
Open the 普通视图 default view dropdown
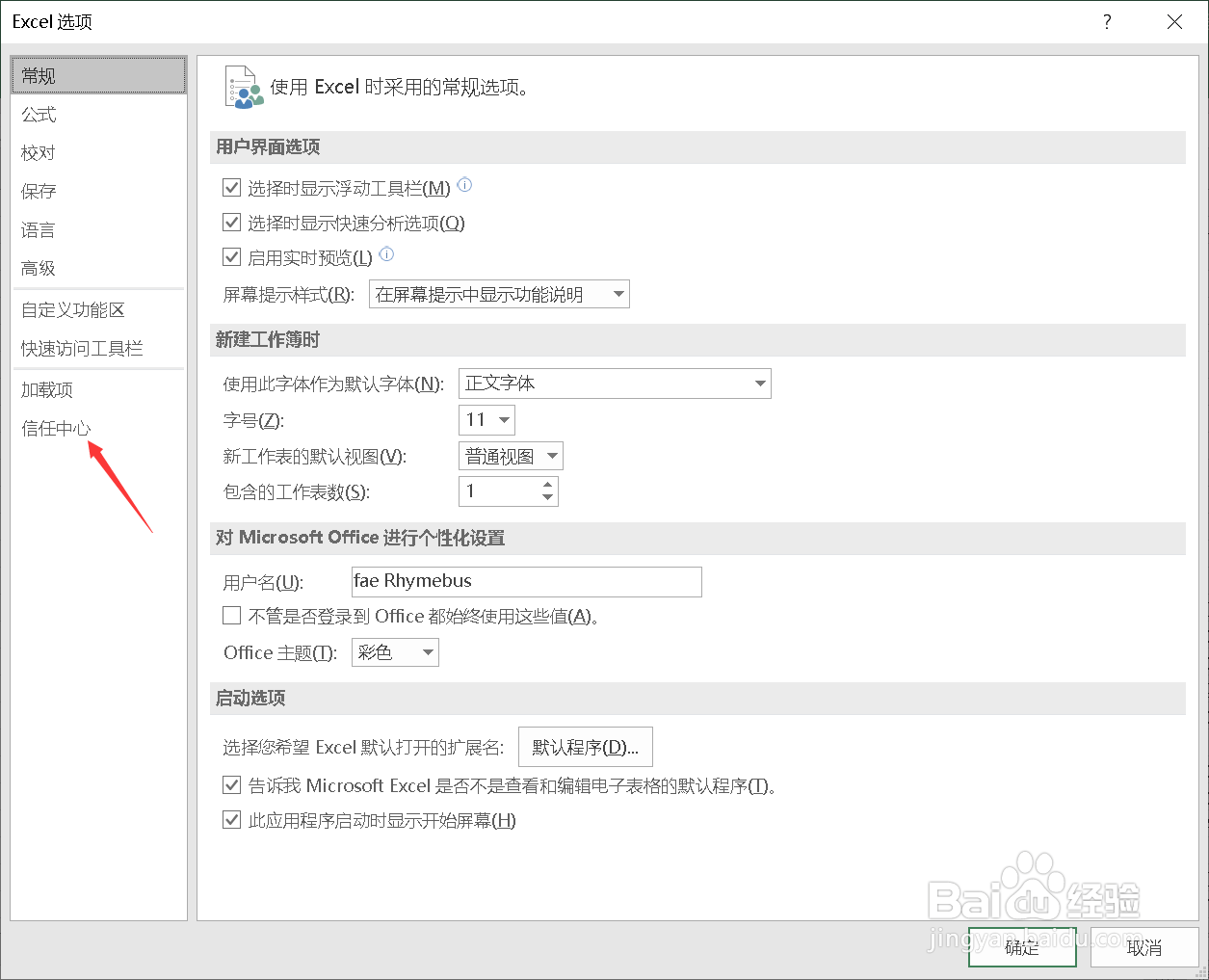[511, 456]
